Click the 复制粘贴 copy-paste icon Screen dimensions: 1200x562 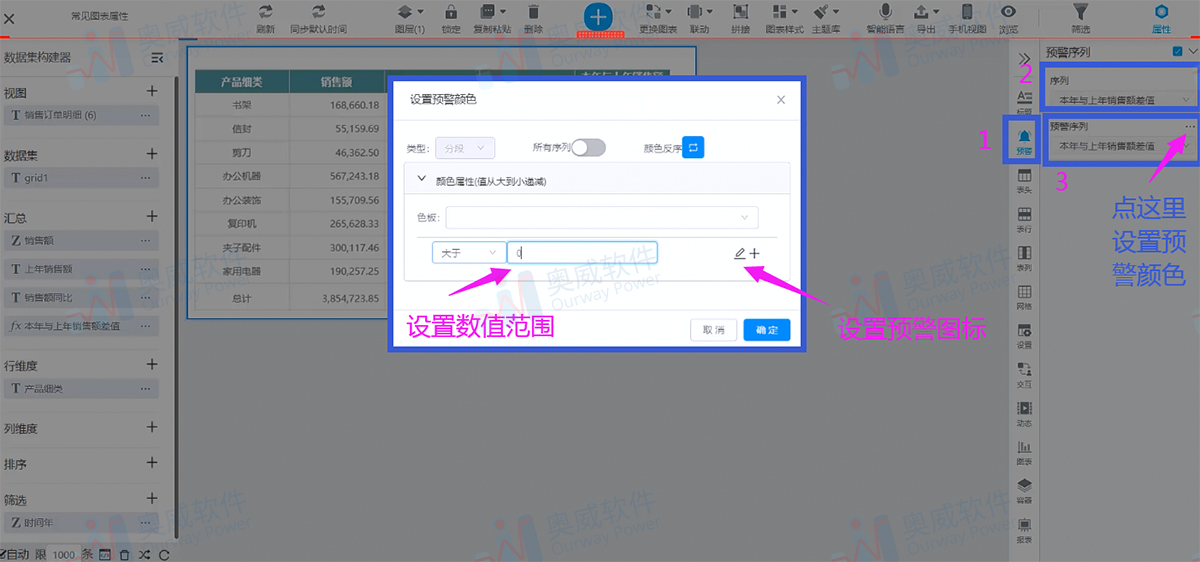(489, 12)
